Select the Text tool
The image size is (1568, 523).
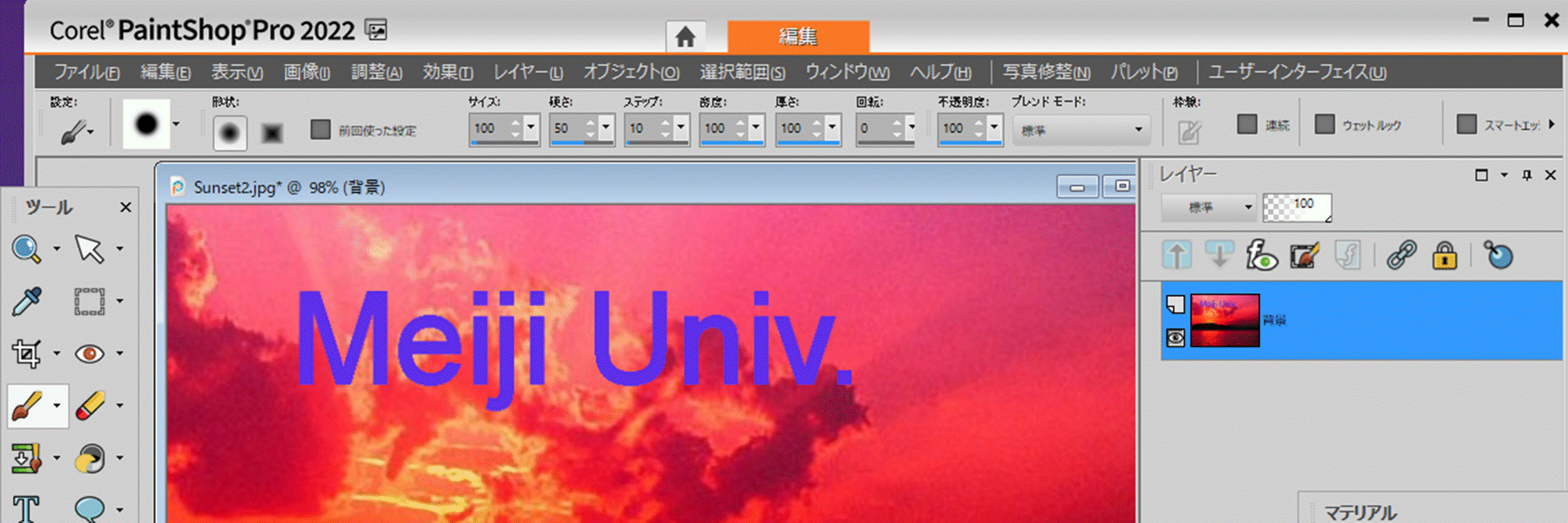[x=26, y=509]
